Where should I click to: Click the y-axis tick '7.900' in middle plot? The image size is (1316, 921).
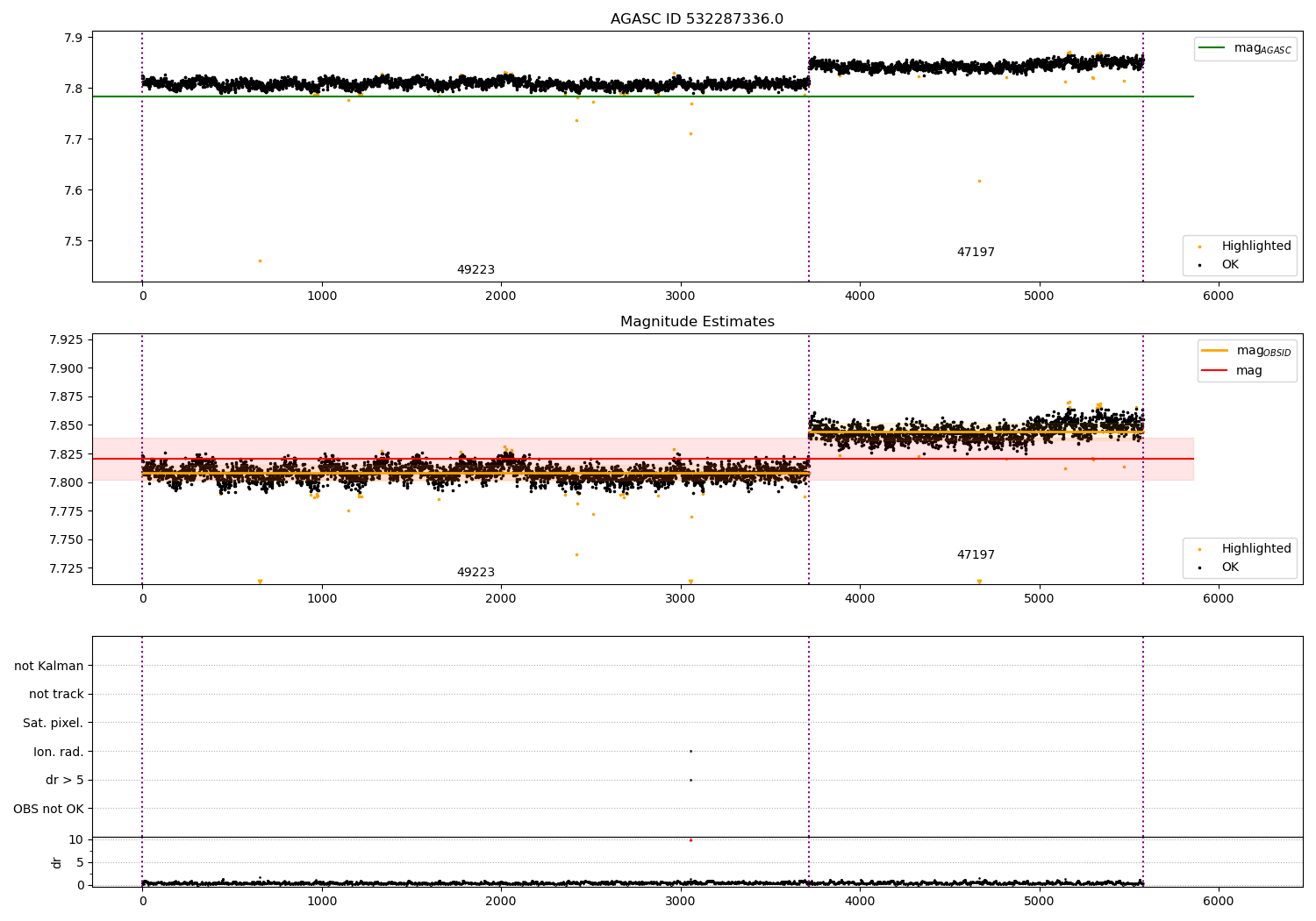[x=66, y=368]
